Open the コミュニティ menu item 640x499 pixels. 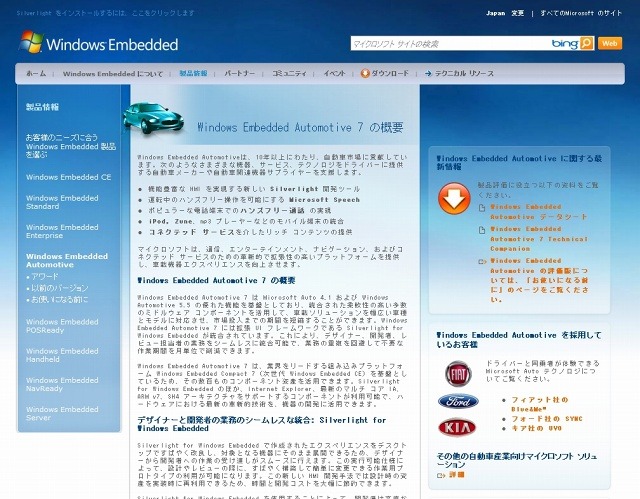[x=289, y=73]
